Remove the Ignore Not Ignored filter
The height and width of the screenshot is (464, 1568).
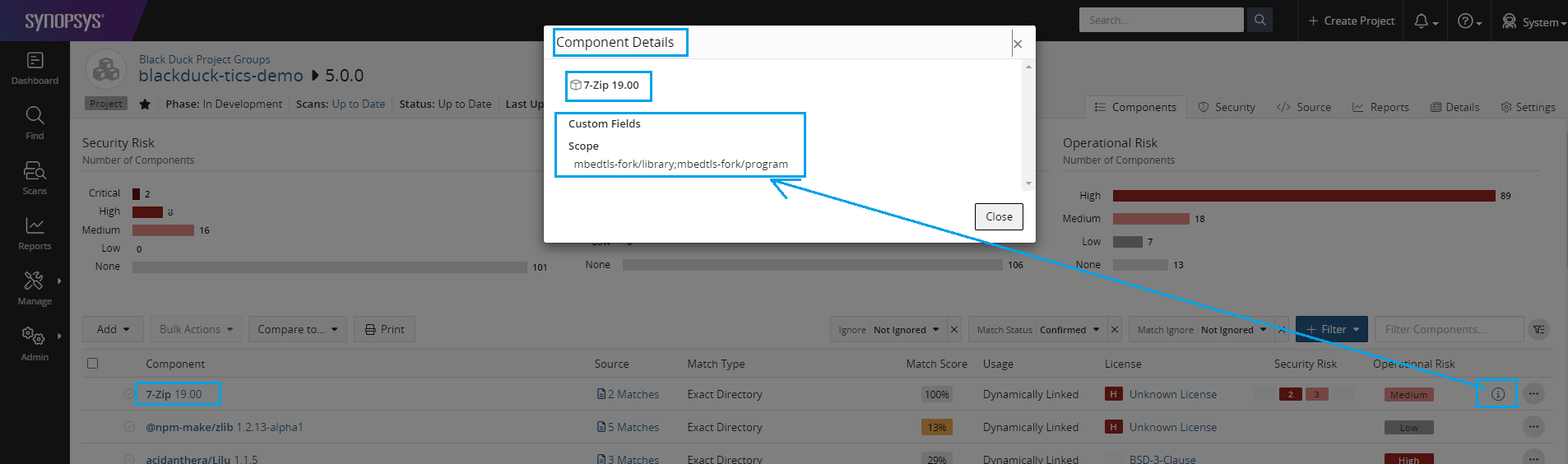point(953,329)
